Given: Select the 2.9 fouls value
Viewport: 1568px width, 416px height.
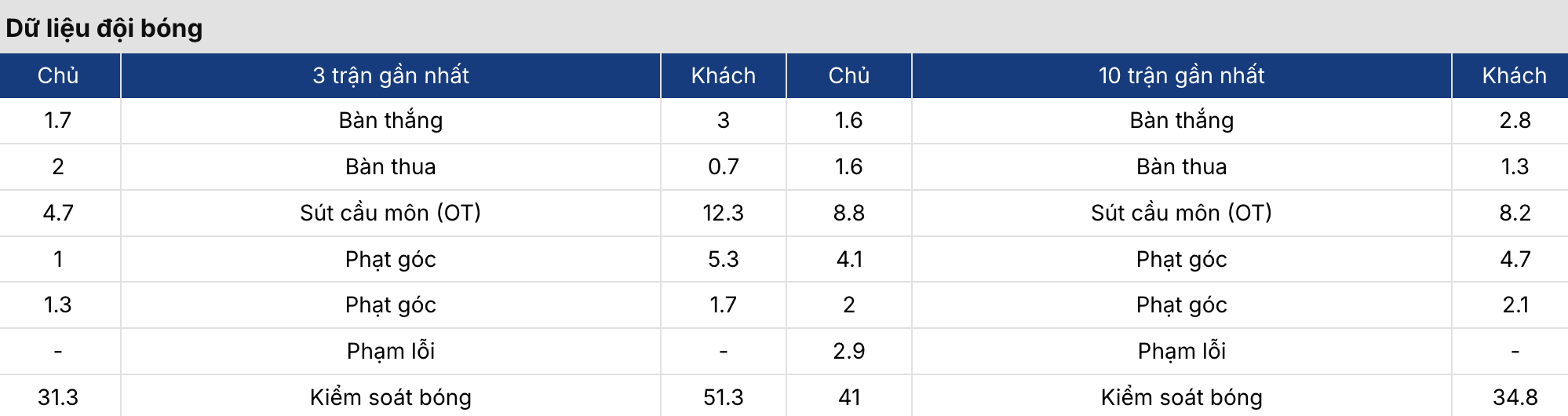Looking at the screenshot, I should (x=848, y=351).
